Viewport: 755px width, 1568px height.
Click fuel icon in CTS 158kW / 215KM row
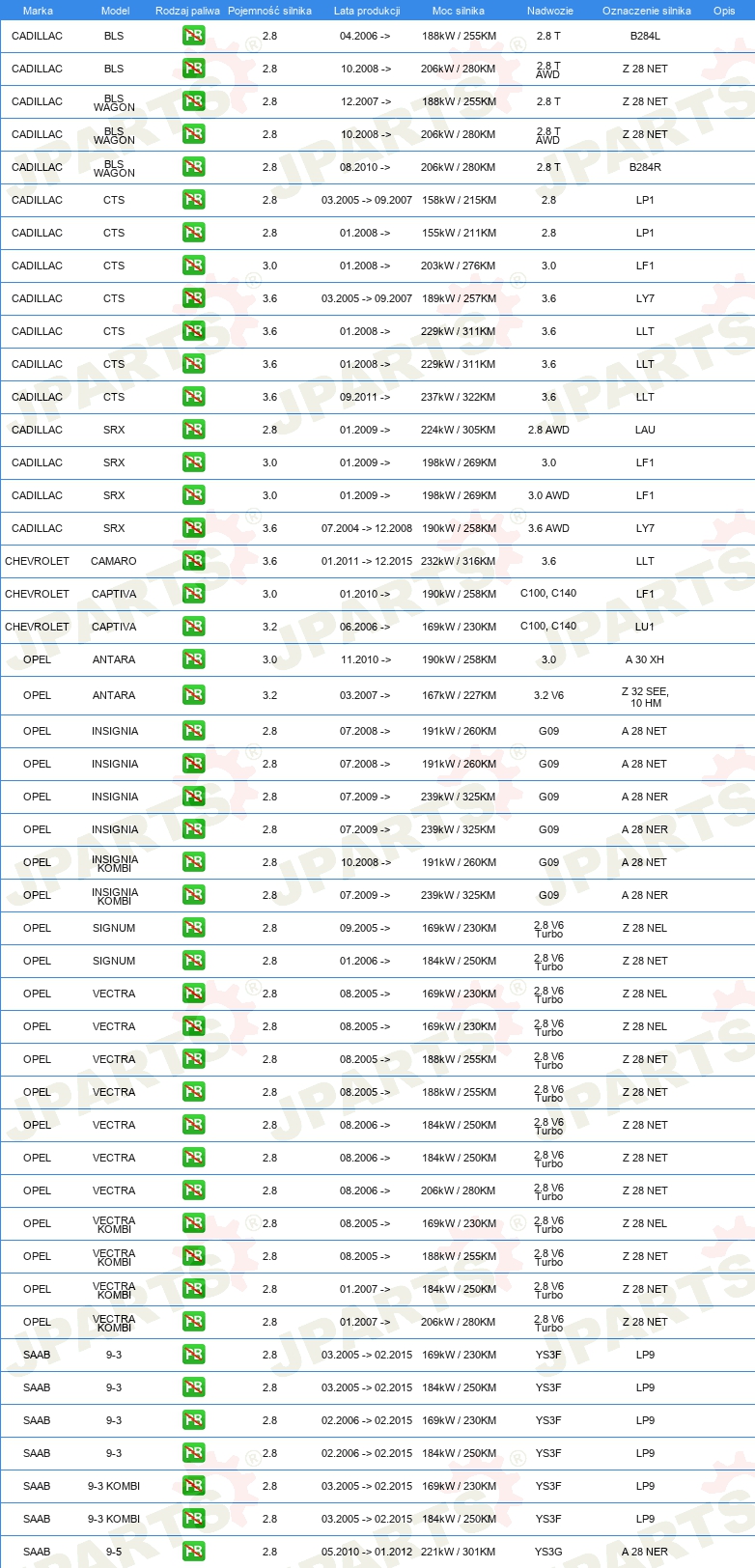coord(193,200)
